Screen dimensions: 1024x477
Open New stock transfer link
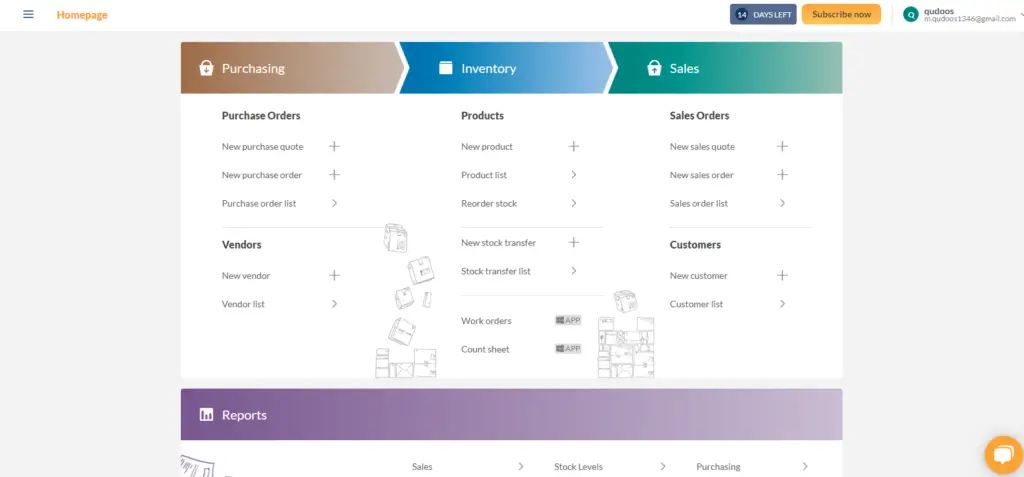pyautogui.click(x=498, y=242)
